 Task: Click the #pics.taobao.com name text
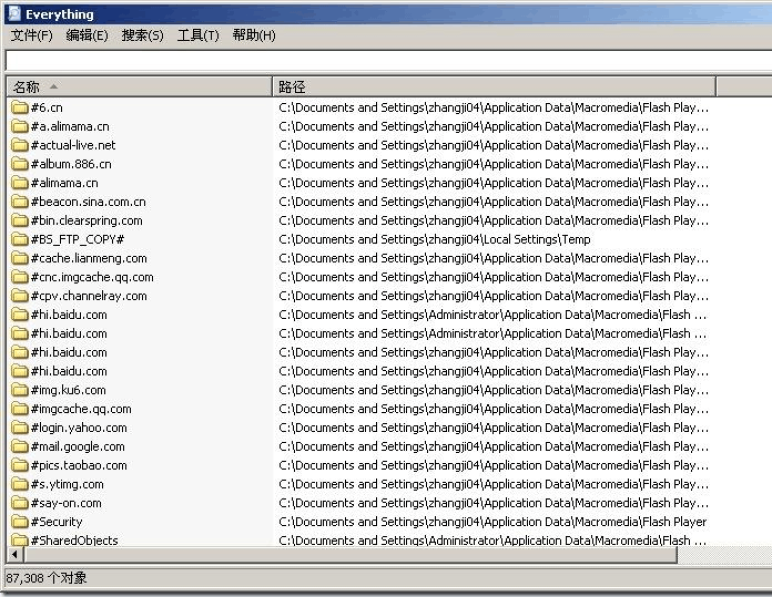79,465
